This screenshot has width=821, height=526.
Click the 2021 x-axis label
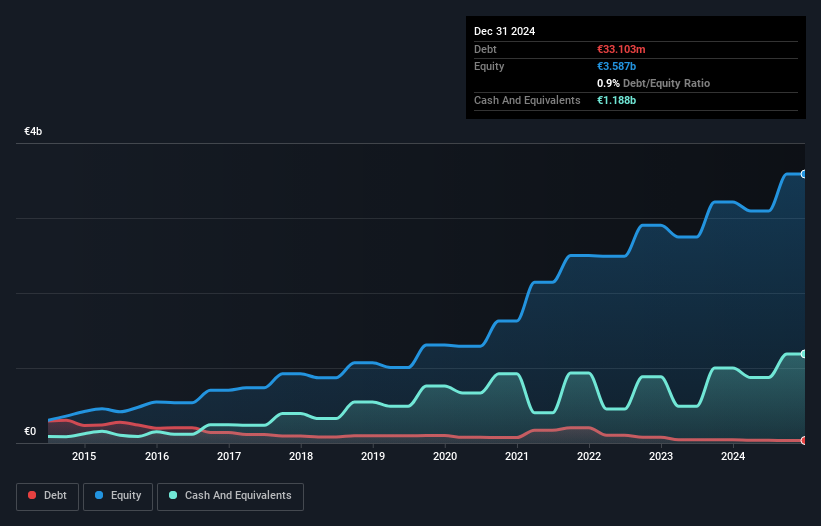click(x=517, y=456)
